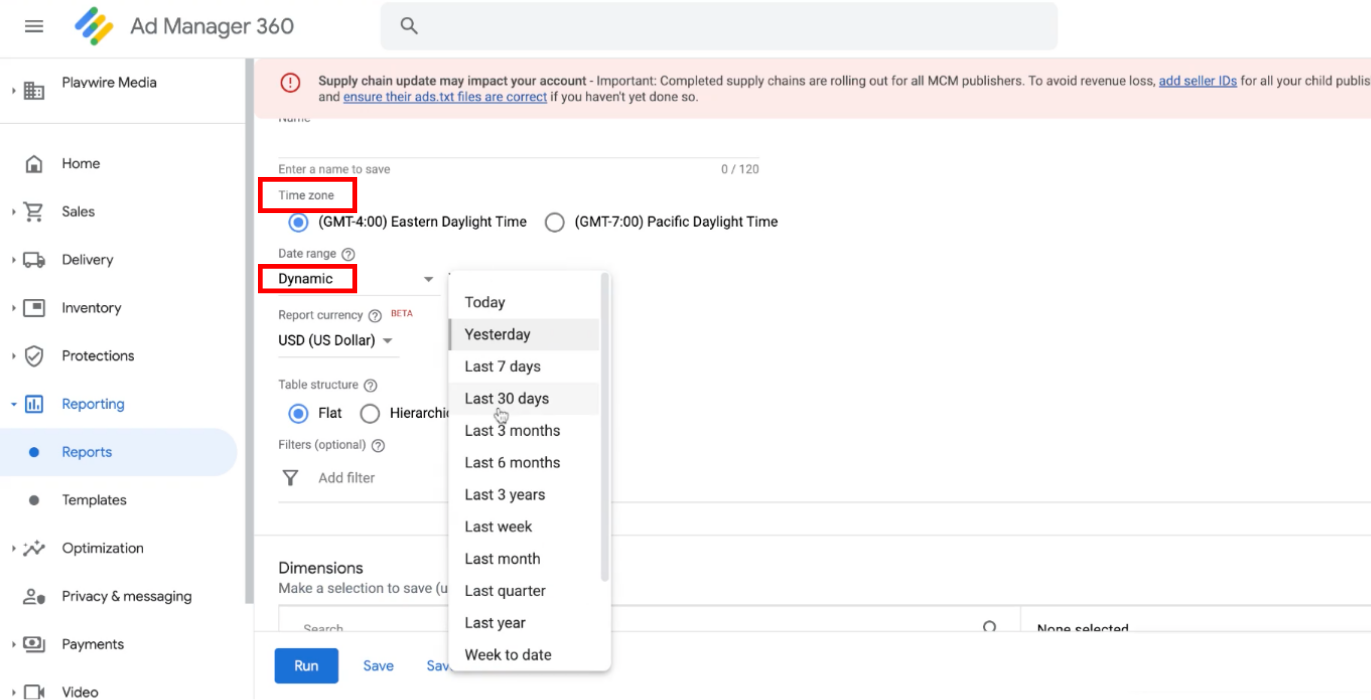Open the add seller IDs link
Viewport: 1371px width, 700px height.
tap(1198, 80)
